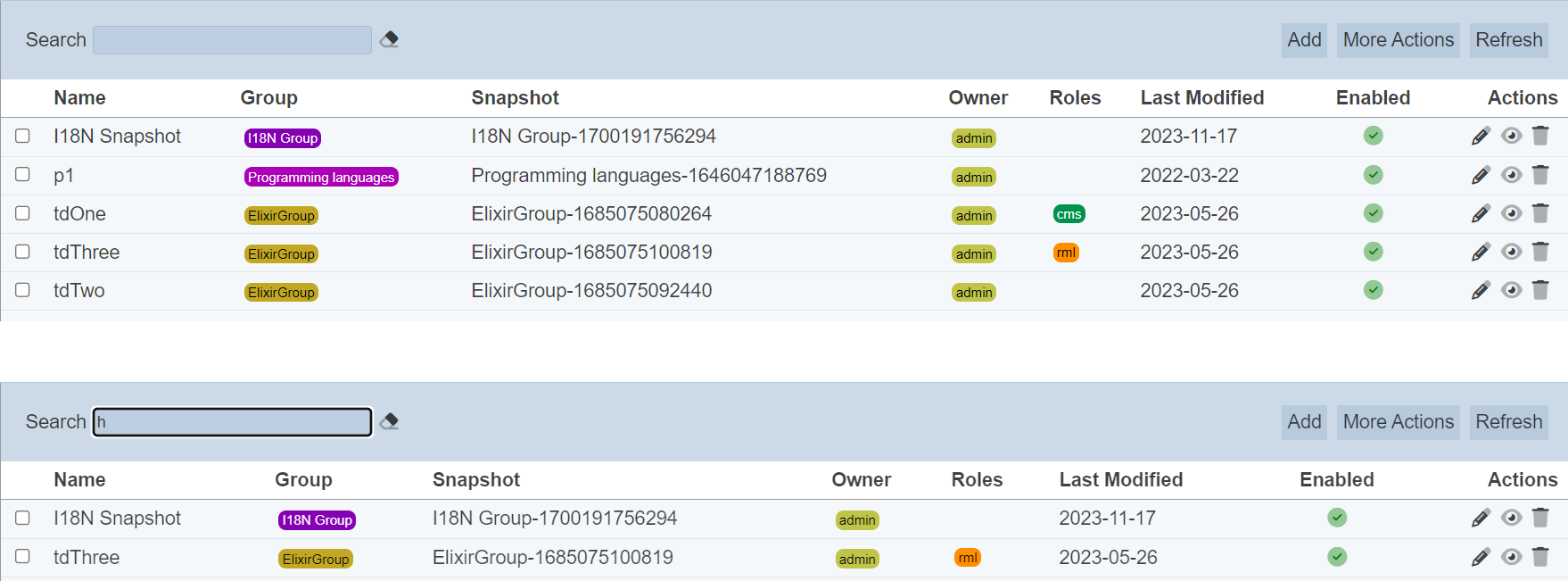
Task: Click the green enabled check icon for tdTwo
Action: [x=1373, y=290]
